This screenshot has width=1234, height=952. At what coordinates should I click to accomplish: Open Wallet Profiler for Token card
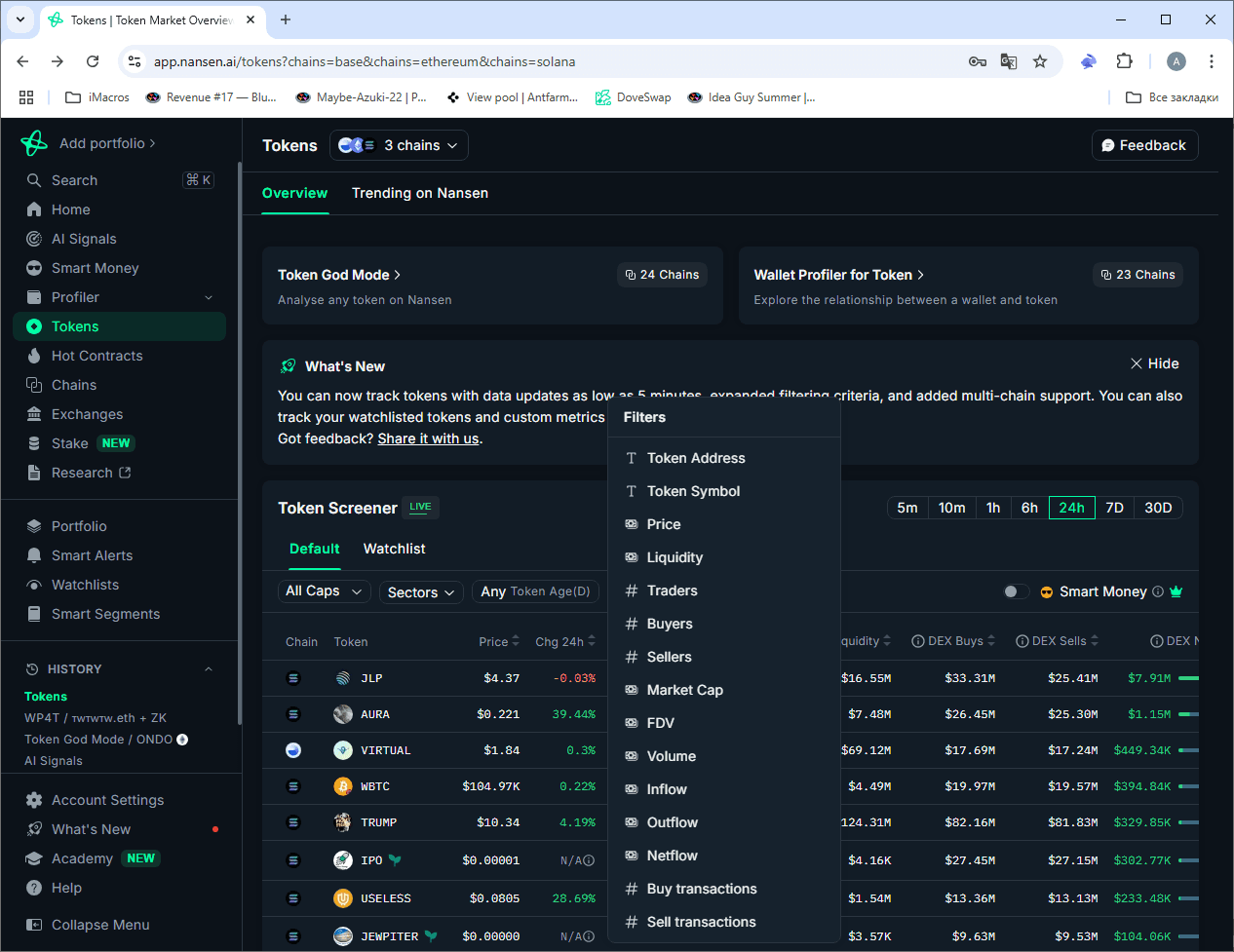click(x=968, y=286)
